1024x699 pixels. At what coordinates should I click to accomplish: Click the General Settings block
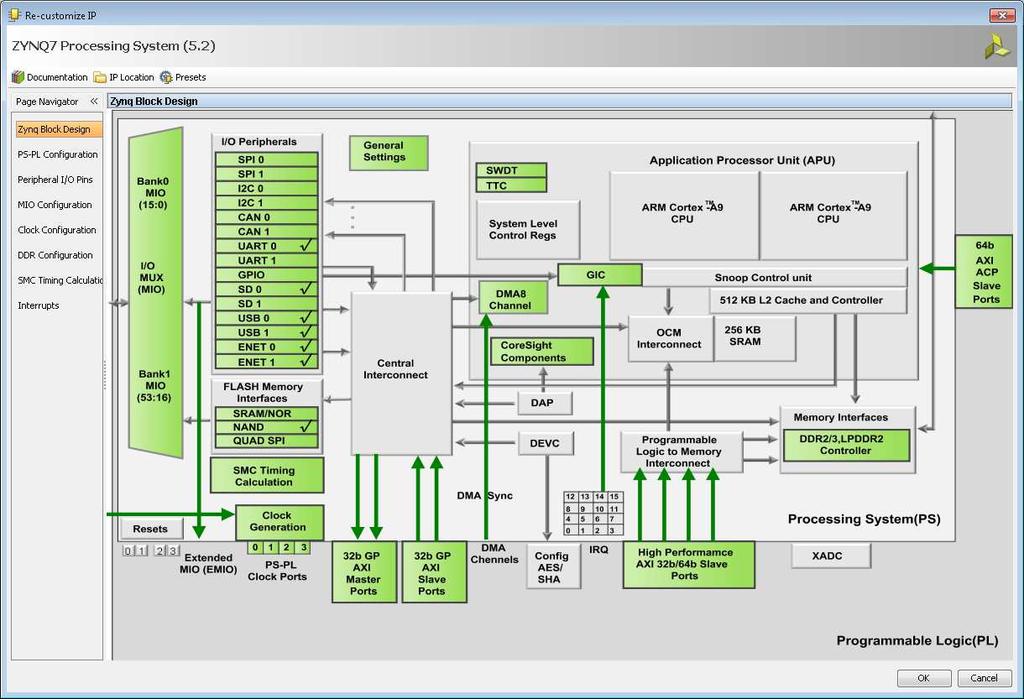pos(389,152)
